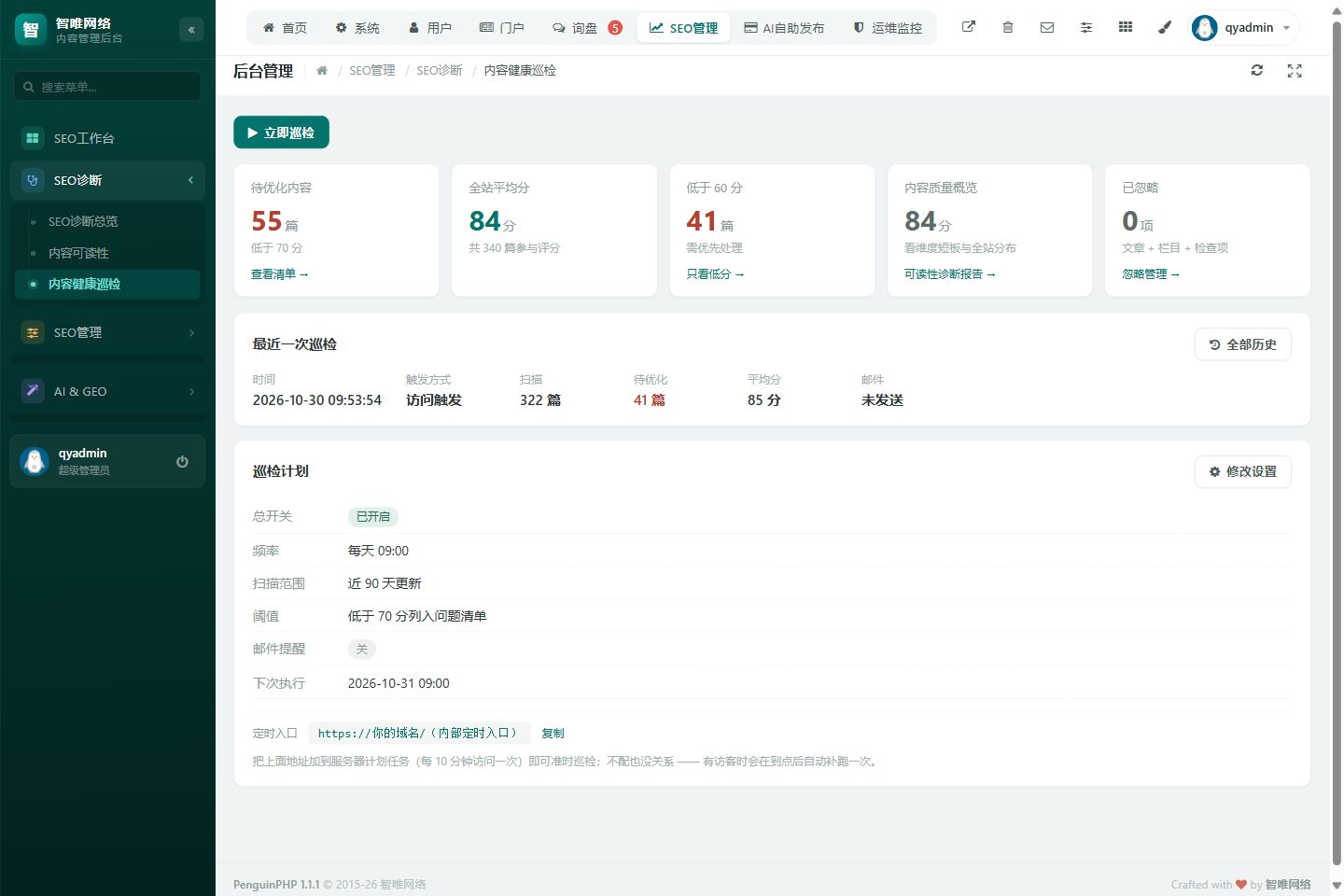
Task: Click PenguinPHP 1.1.1 footer text
Action: 276,885
